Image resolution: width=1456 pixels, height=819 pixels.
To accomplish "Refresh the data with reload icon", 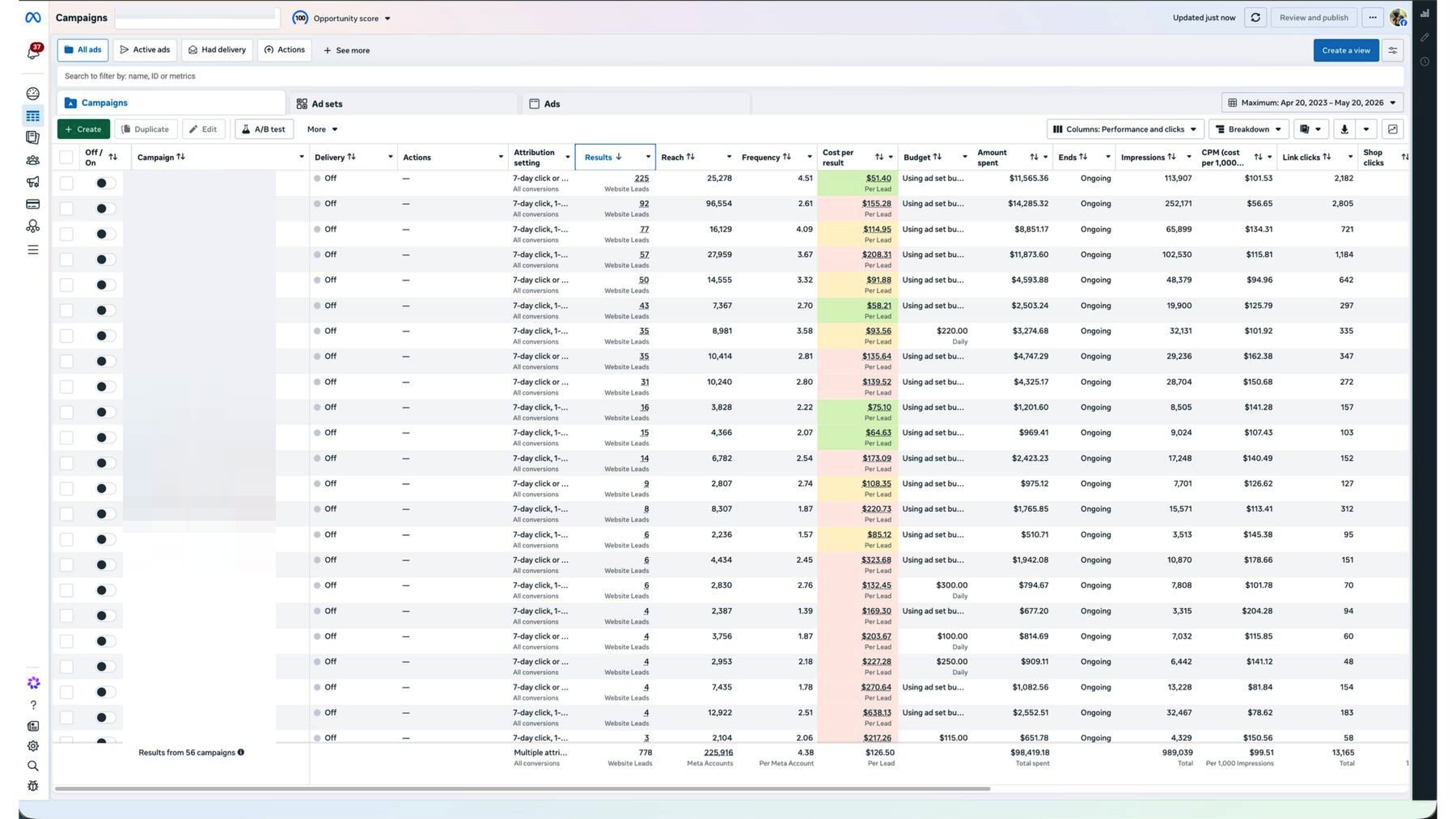I will (1255, 18).
